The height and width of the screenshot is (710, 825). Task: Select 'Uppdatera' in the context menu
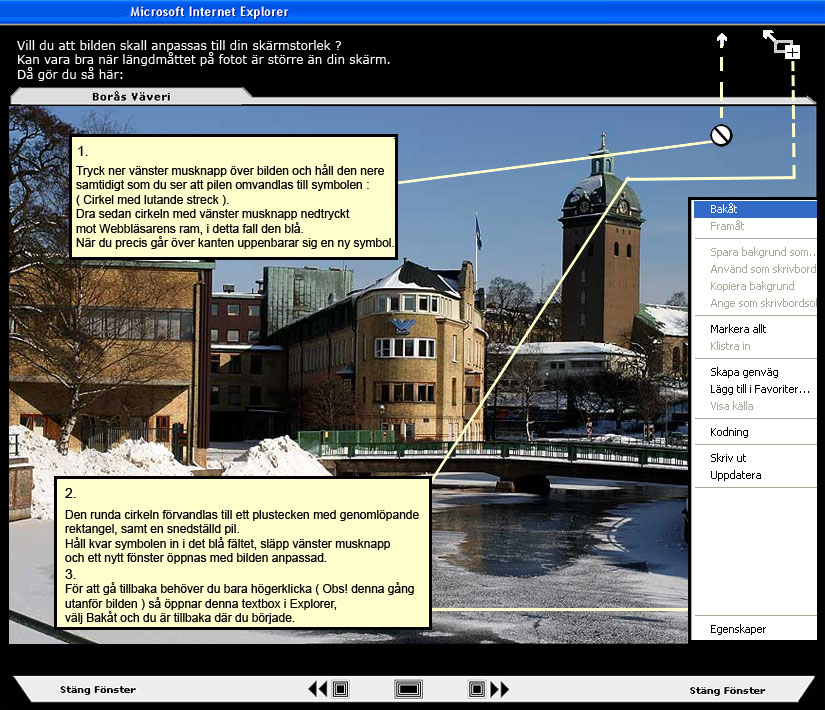tap(755, 475)
